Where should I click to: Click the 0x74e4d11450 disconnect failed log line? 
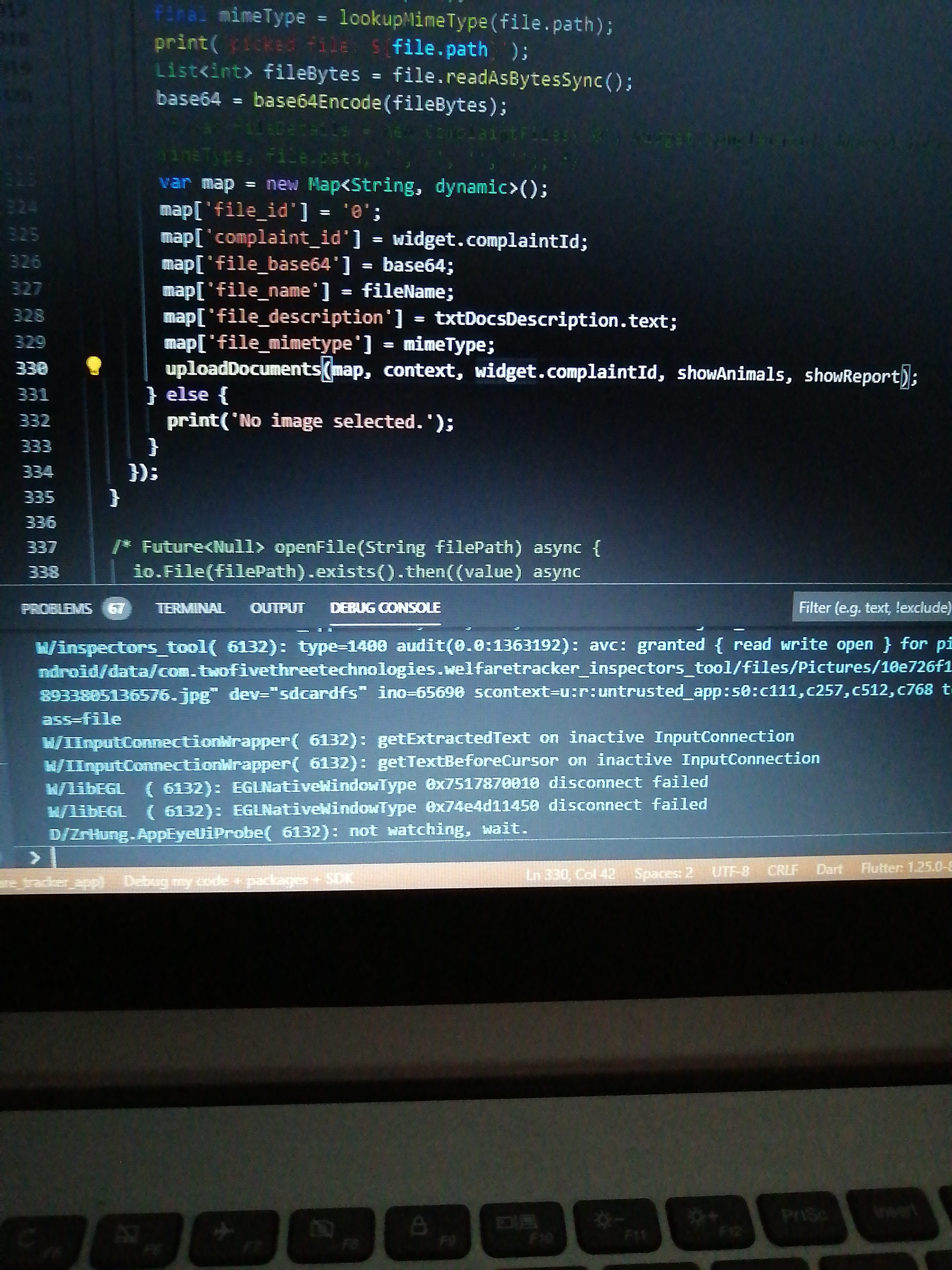click(x=378, y=807)
